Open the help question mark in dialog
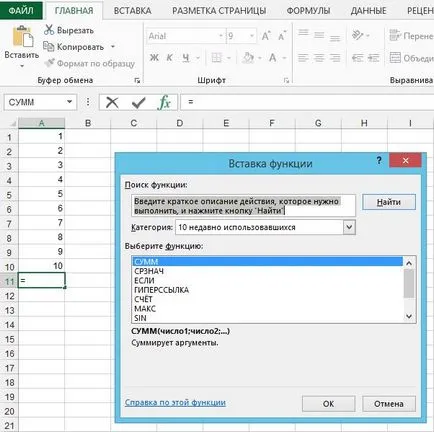 point(379,160)
